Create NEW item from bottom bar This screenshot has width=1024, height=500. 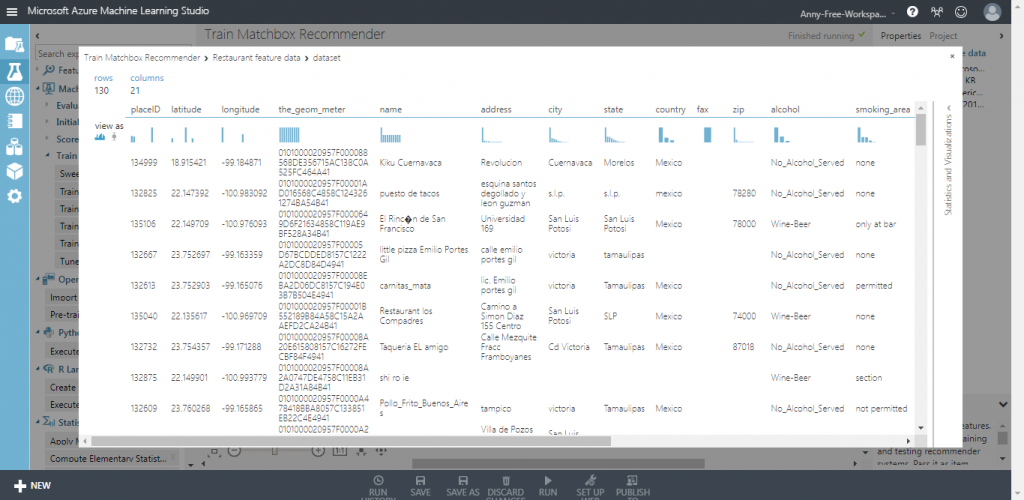32,486
